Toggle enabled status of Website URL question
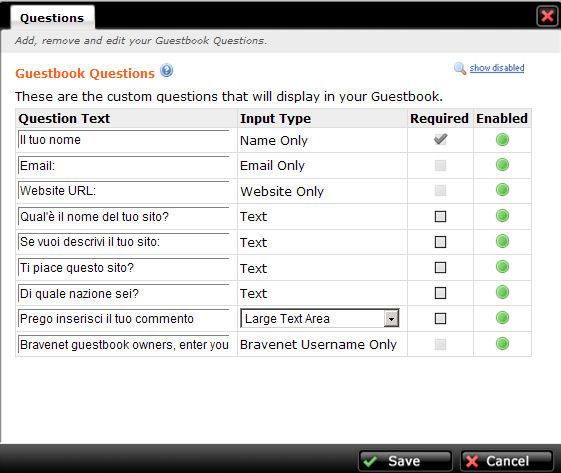 (x=502, y=190)
